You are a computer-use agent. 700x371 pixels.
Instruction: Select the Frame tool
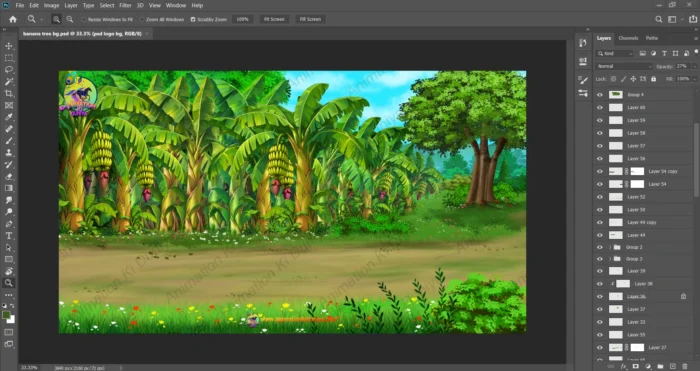tap(8, 105)
